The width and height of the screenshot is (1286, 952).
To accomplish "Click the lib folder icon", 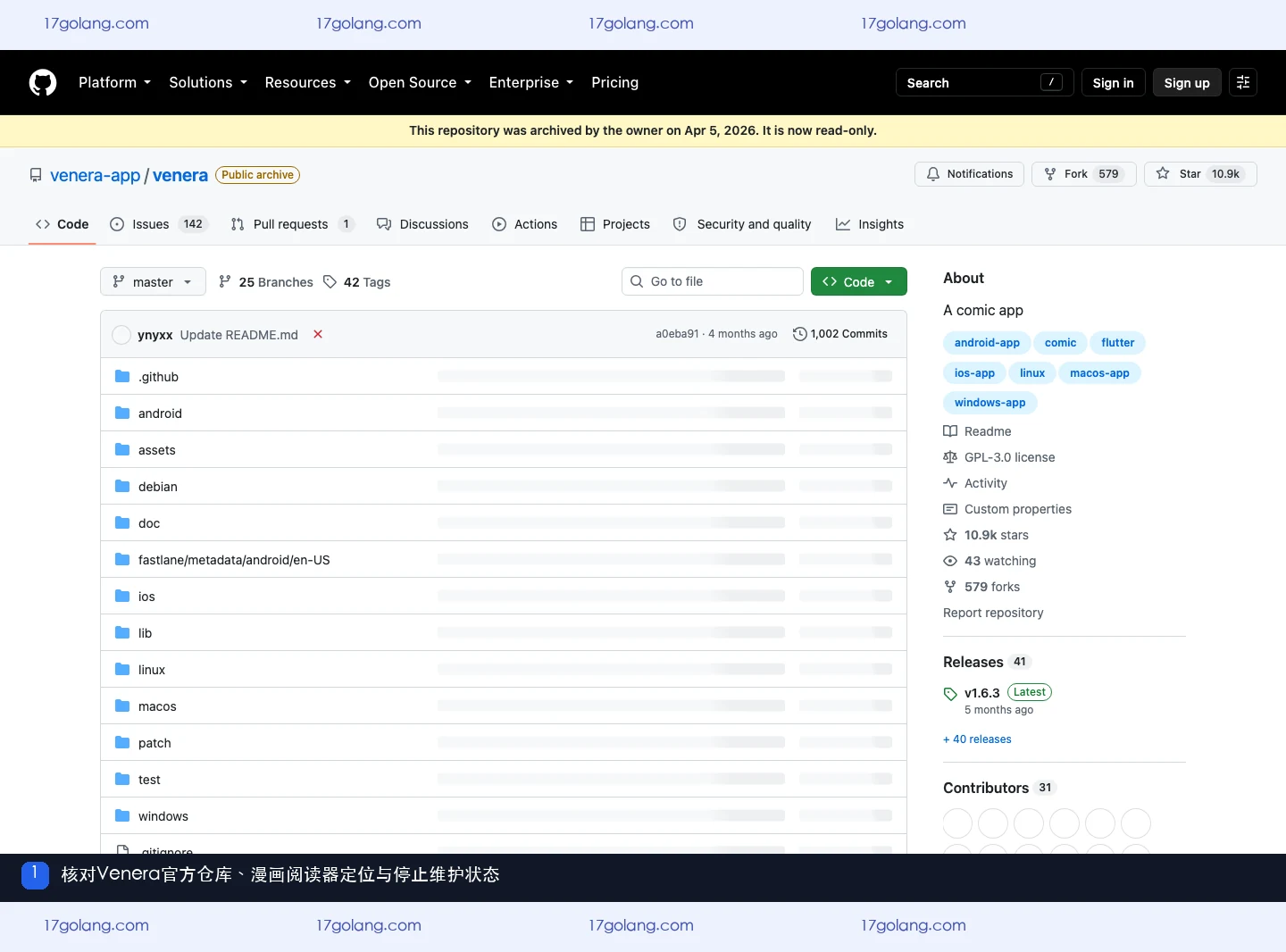I will click(x=122, y=633).
